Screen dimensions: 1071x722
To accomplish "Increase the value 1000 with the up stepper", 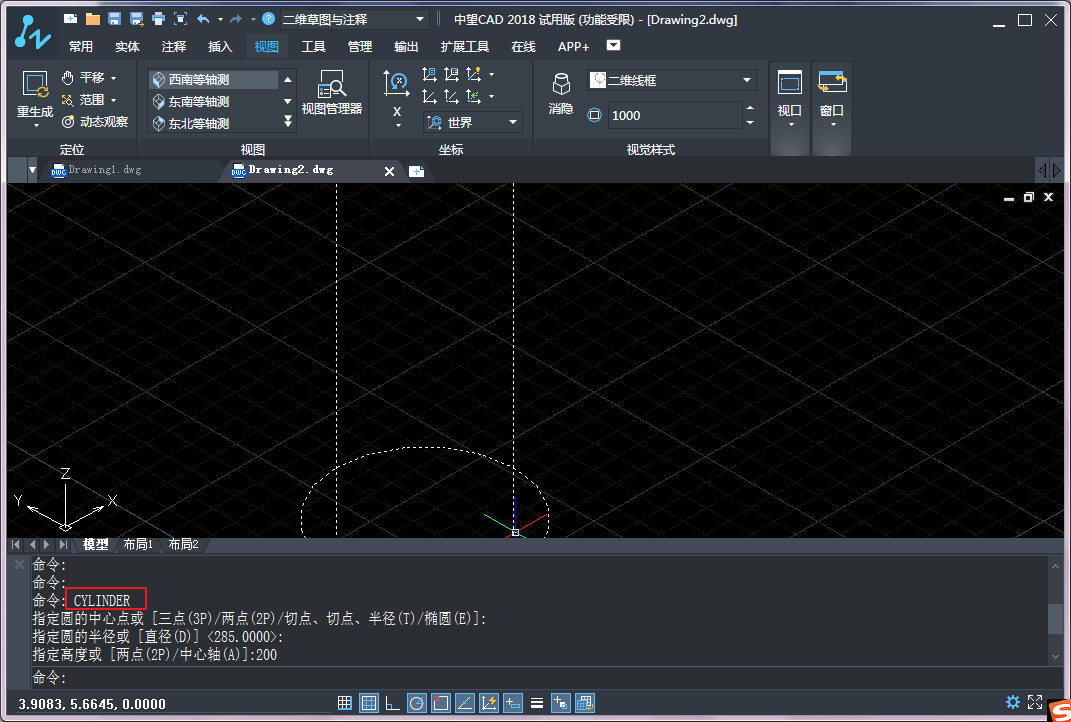I will [749, 109].
